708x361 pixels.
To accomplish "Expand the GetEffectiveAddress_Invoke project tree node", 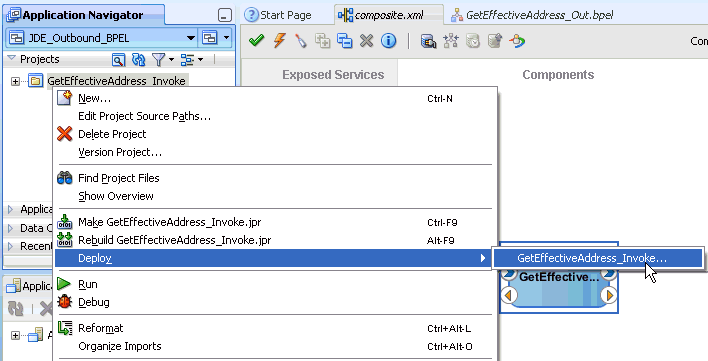I will [15, 81].
